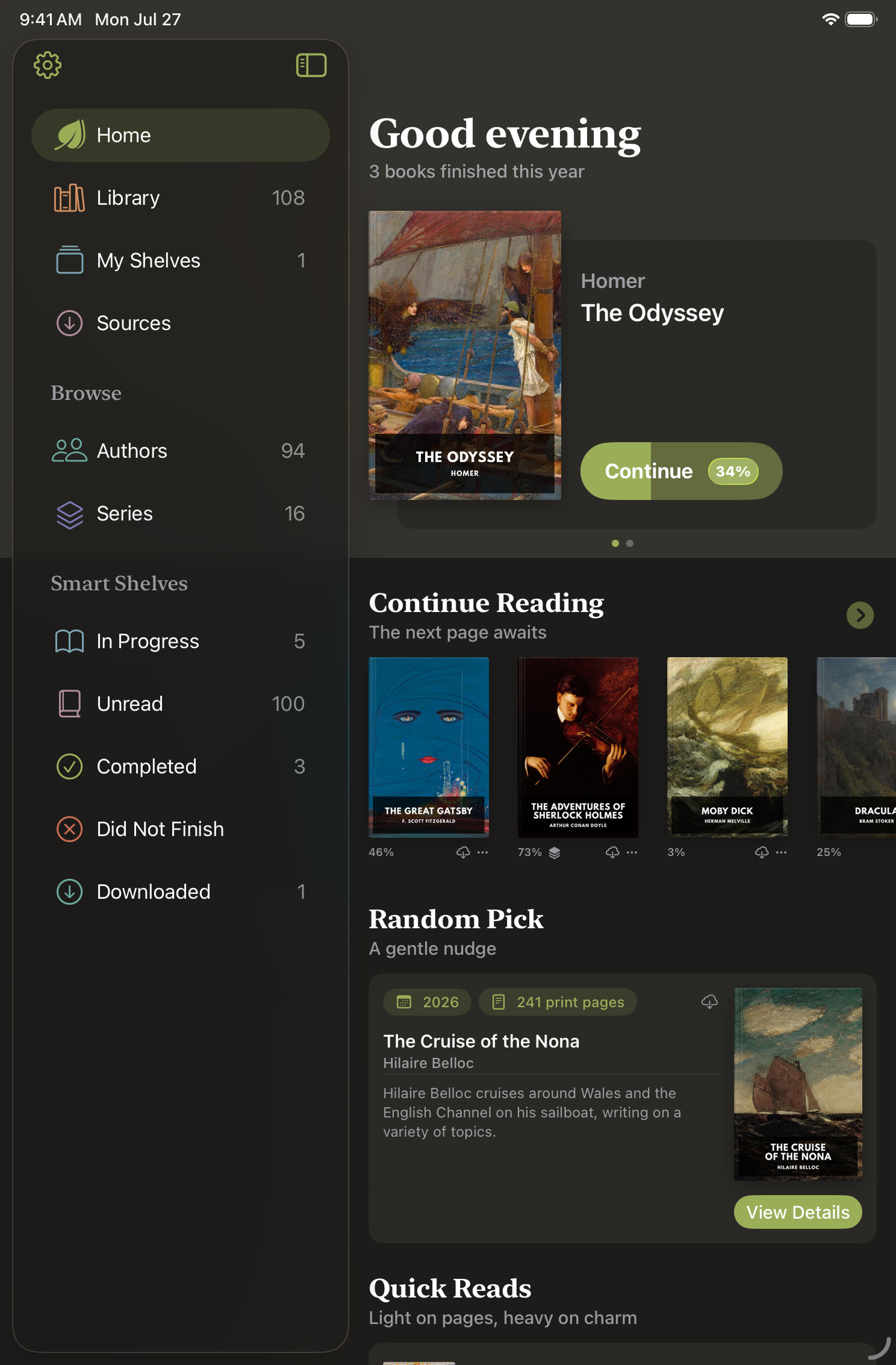Image resolution: width=896 pixels, height=1365 pixels.
Task: Tap the 2026 year tag
Action: point(428,1002)
